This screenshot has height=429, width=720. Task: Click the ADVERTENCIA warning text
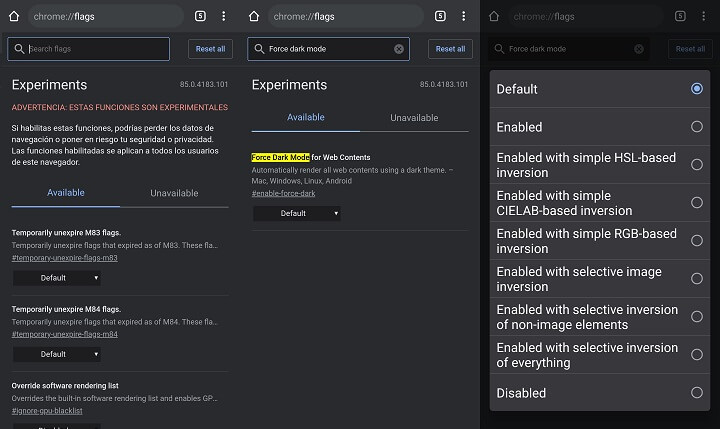pyautogui.click(x=119, y=107)
